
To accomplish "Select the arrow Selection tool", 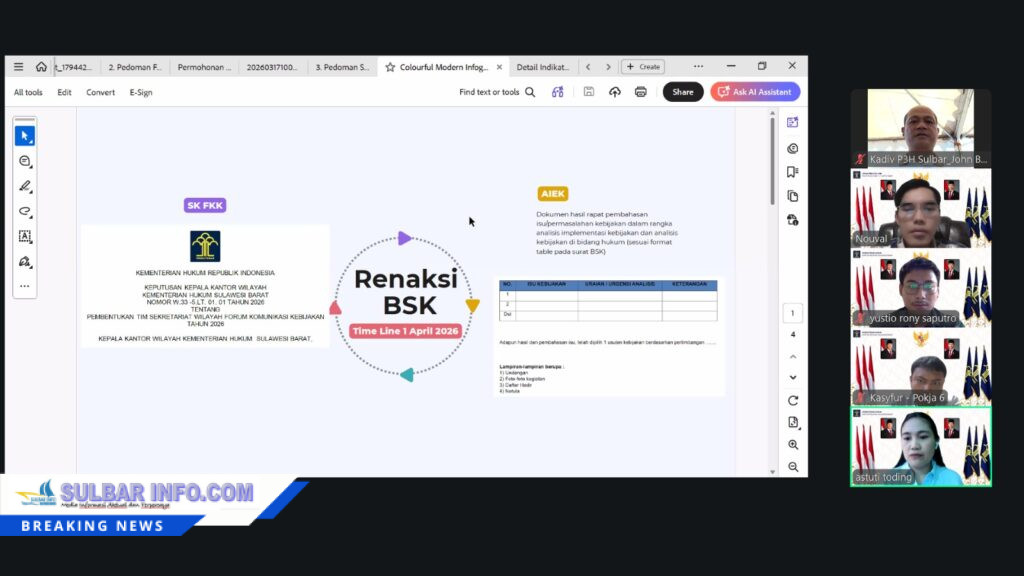I will point(25,135).
